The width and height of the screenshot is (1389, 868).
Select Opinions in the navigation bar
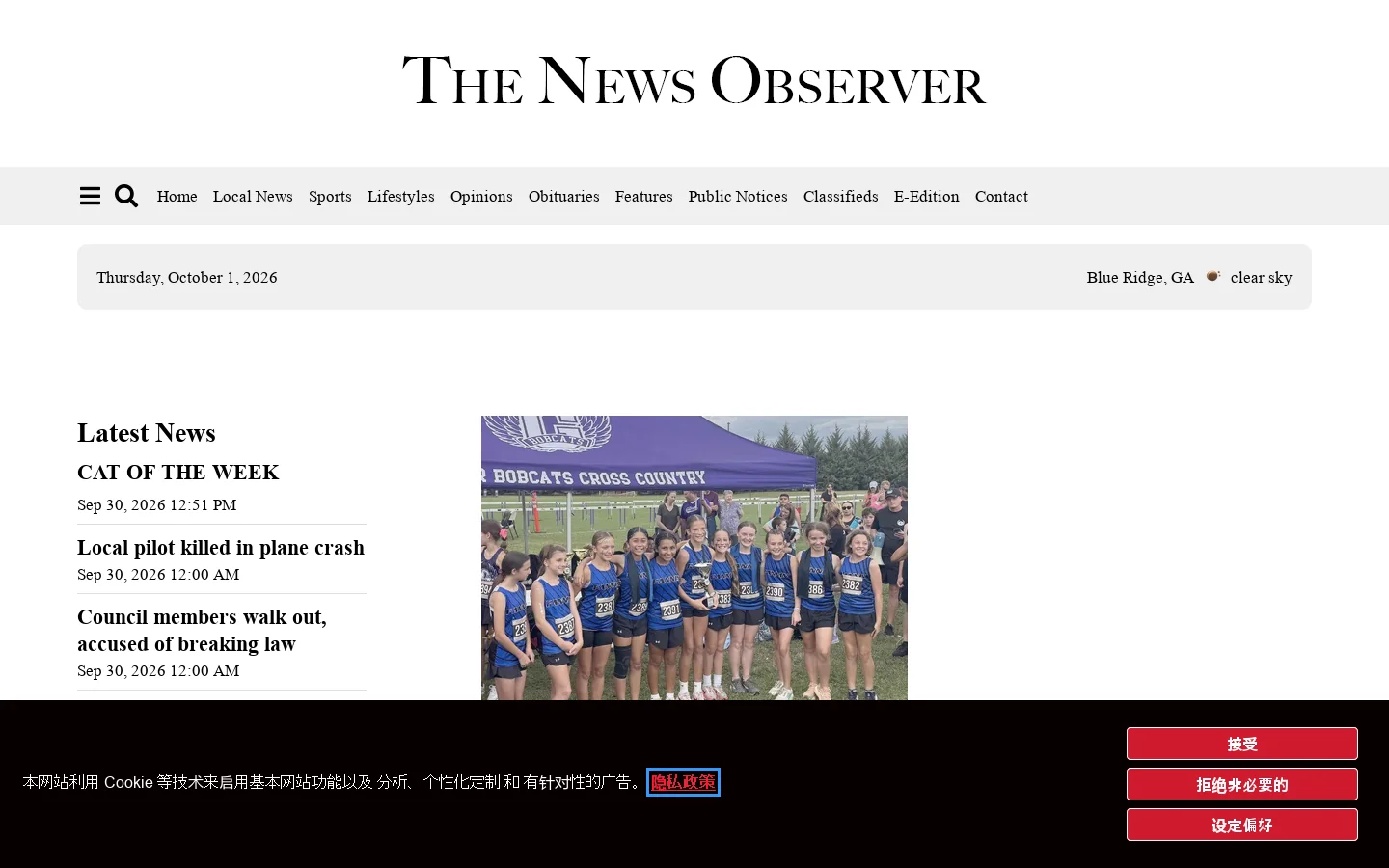[481, 196]
